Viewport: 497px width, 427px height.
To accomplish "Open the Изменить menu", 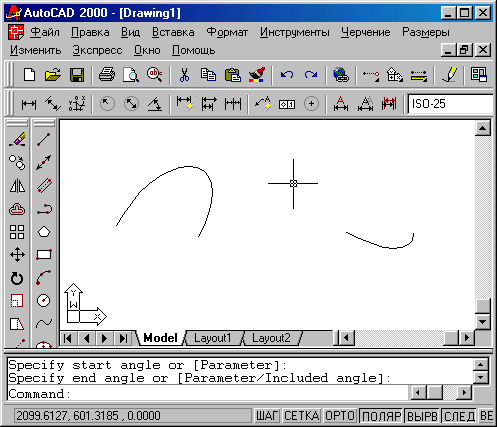I will coord(35,50).
